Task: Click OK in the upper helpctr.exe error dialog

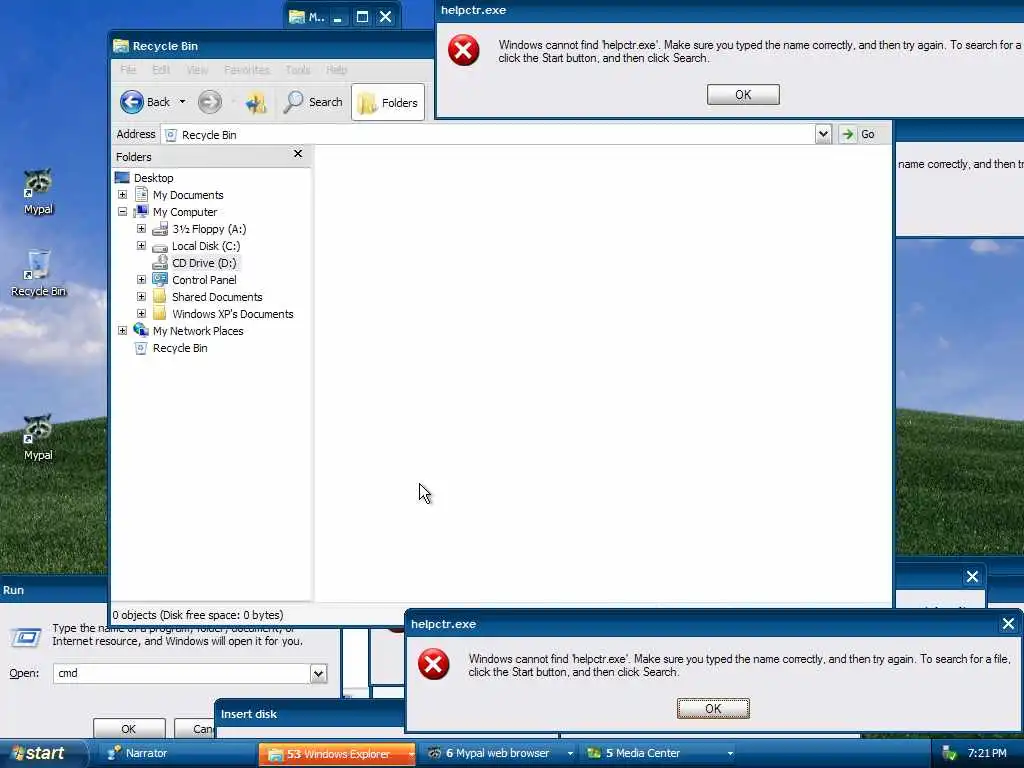Action: (743, 95)
